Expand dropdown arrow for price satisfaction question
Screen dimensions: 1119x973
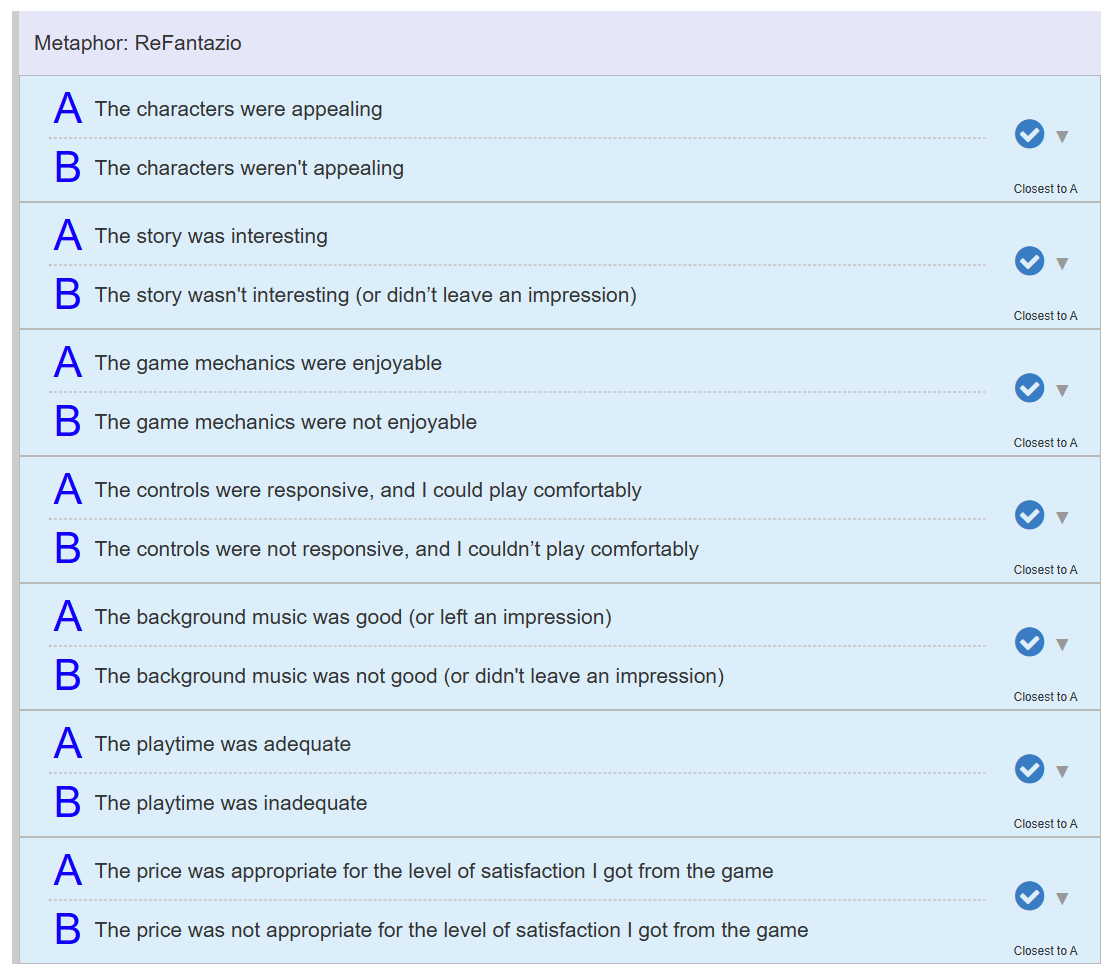[1062, 899]
